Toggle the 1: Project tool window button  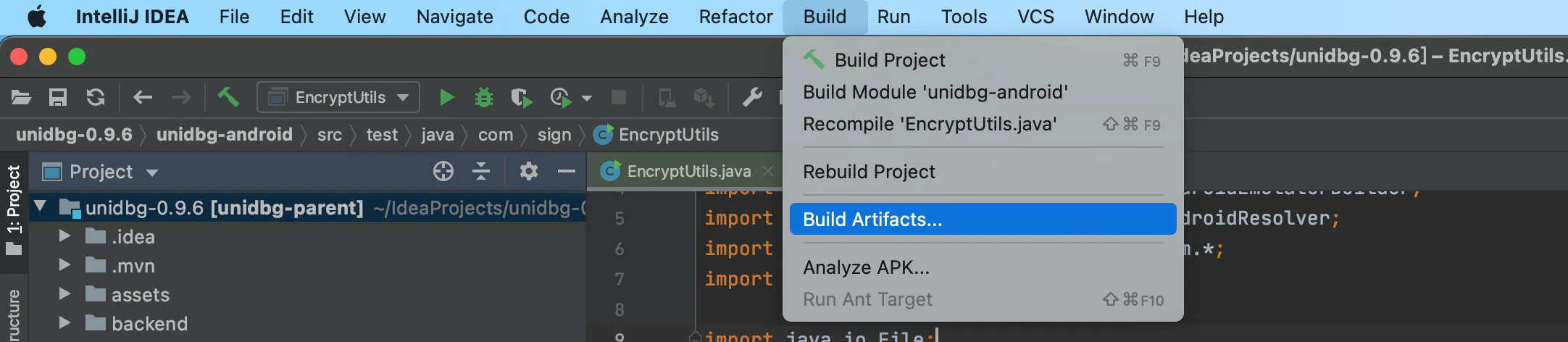coord(14,210)
